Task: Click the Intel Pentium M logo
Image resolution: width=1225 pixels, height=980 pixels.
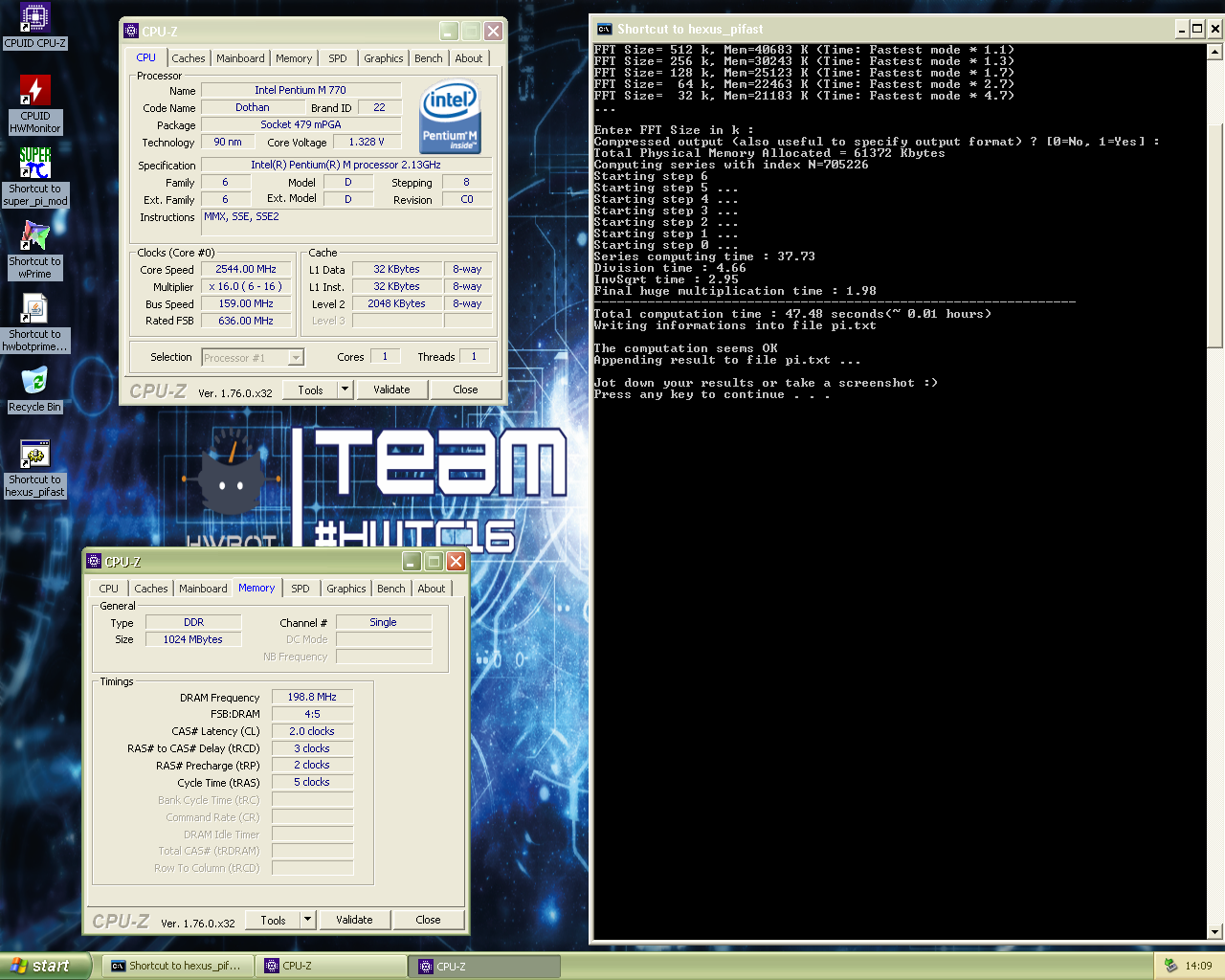Action: pos(450,118)
